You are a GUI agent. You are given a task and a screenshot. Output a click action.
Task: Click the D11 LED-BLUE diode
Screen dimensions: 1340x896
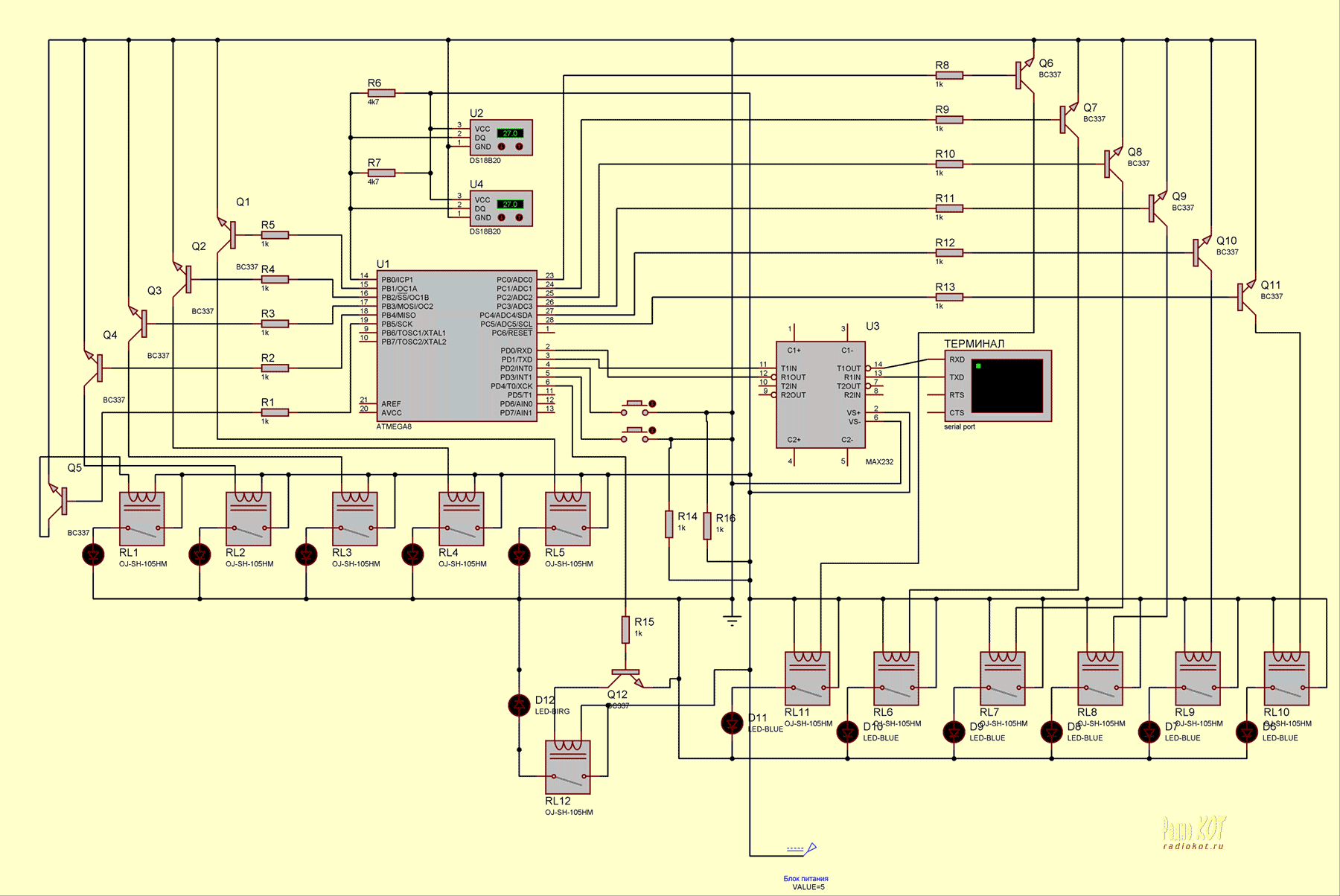coord(733,723)
